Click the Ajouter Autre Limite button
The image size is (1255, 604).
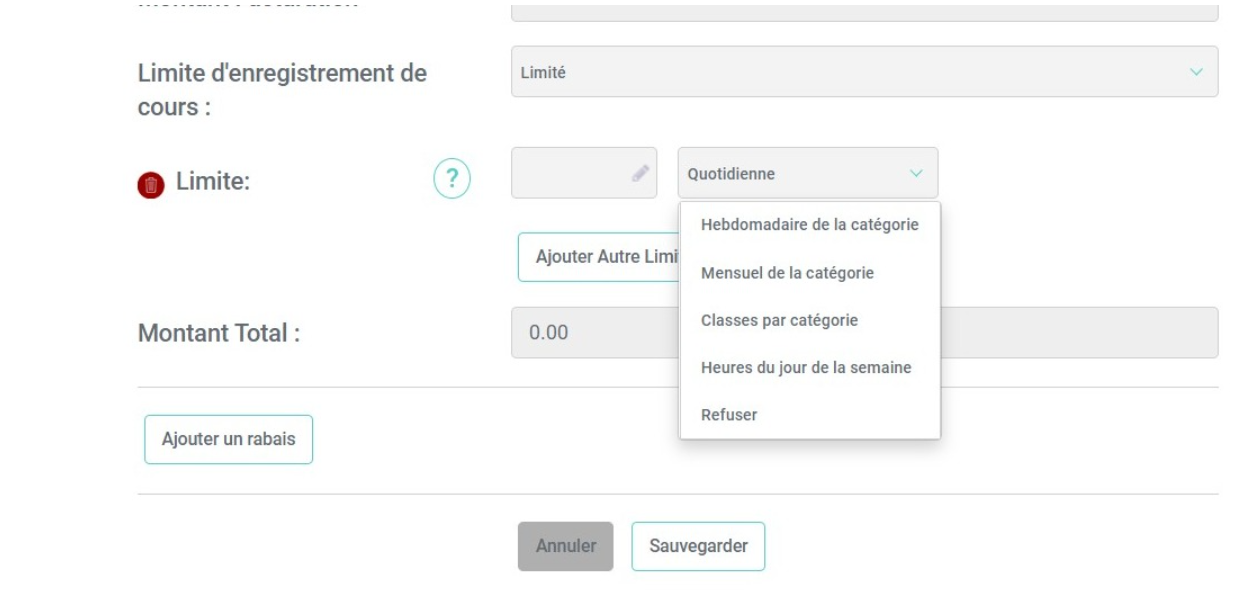598,257
